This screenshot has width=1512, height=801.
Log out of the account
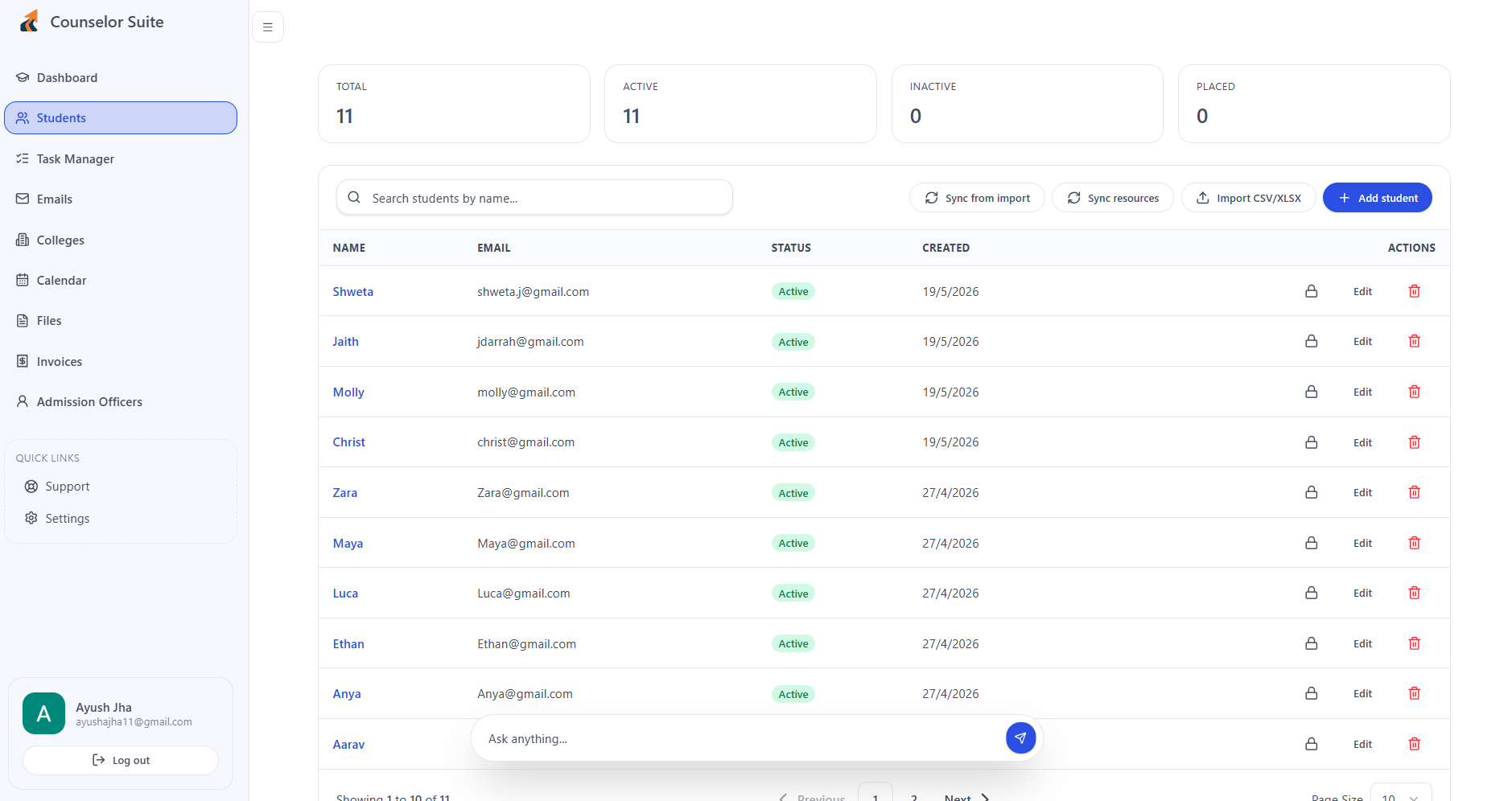click(121, 760)
